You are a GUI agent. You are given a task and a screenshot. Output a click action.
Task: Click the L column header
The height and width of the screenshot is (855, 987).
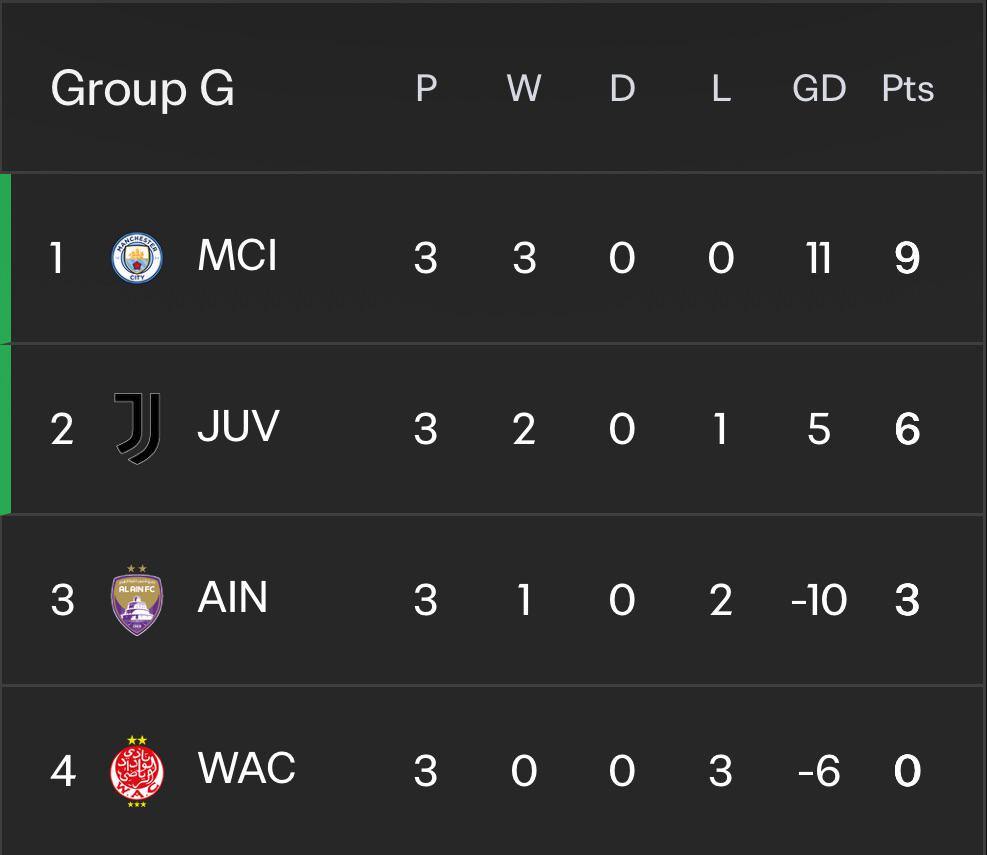click(721, 88)
